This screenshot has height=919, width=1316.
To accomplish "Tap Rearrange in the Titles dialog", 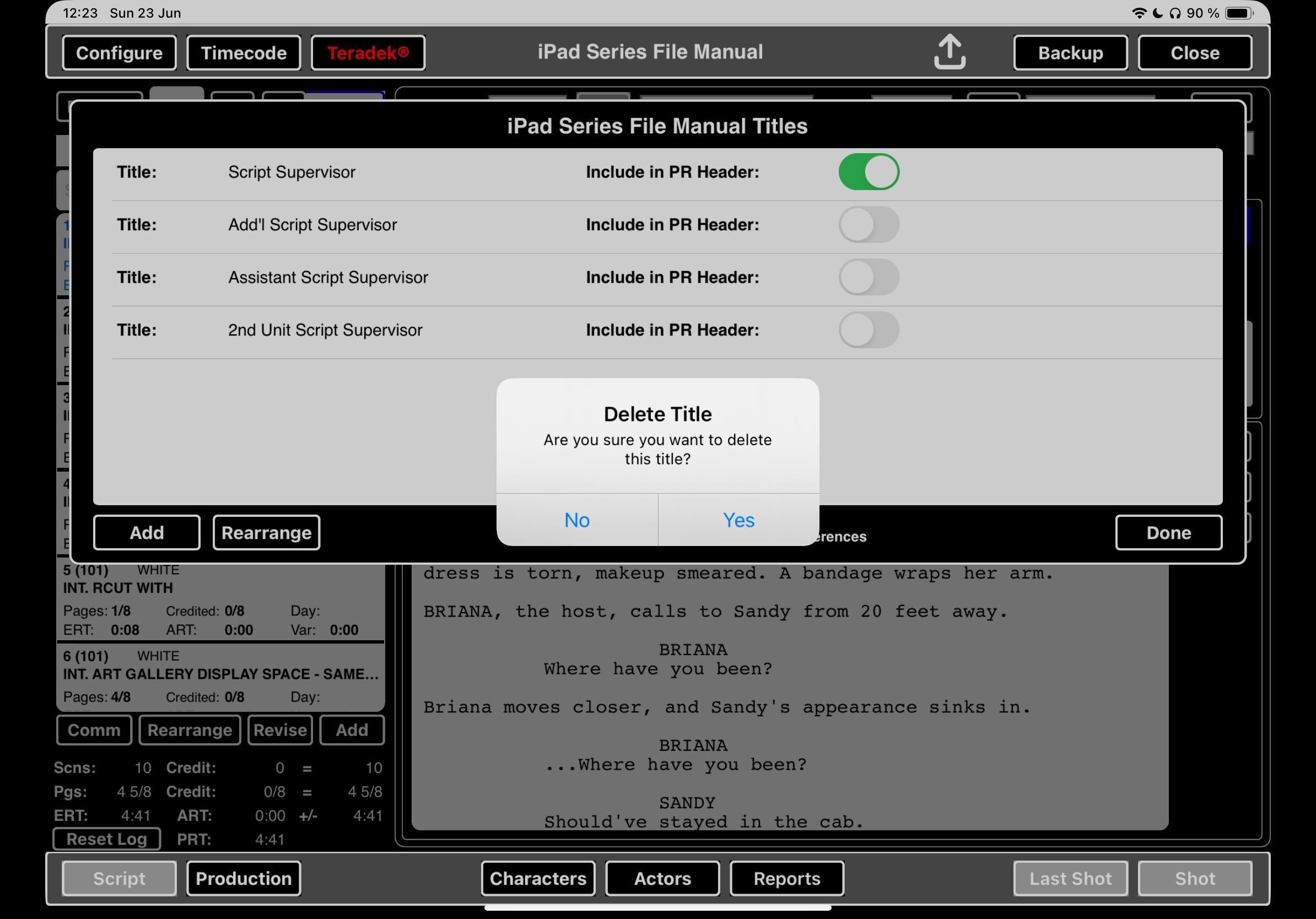I will click(266, 533).
